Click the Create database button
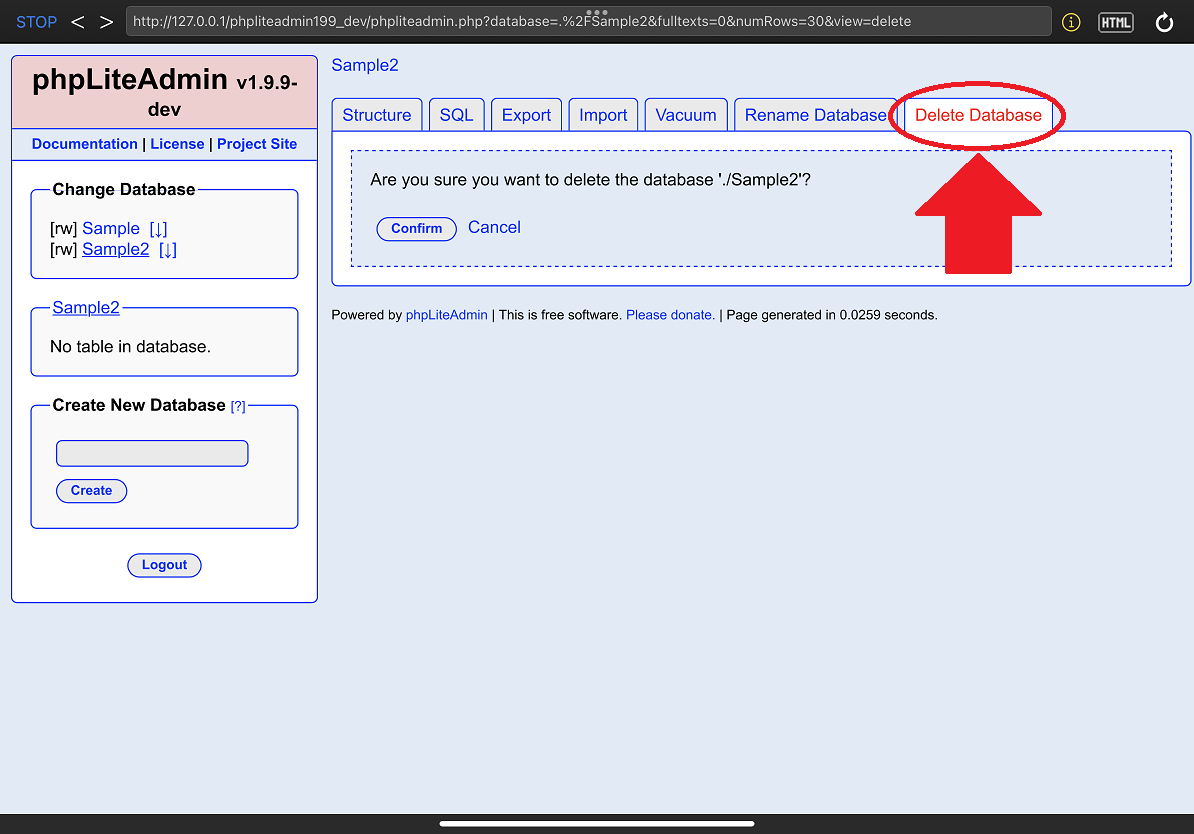 pos(91,490)
